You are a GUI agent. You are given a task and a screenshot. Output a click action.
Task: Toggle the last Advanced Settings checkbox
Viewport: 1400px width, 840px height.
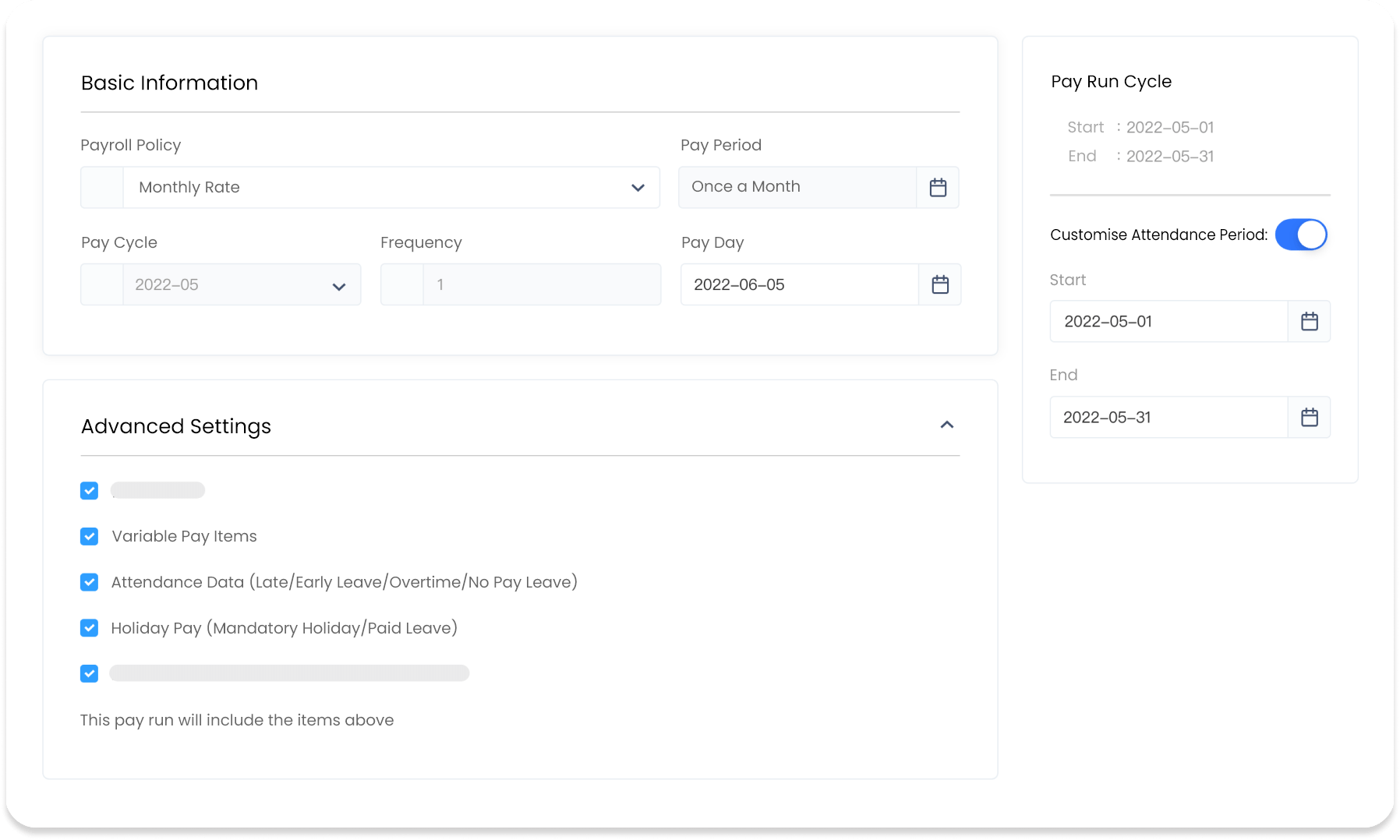(90, 673)
